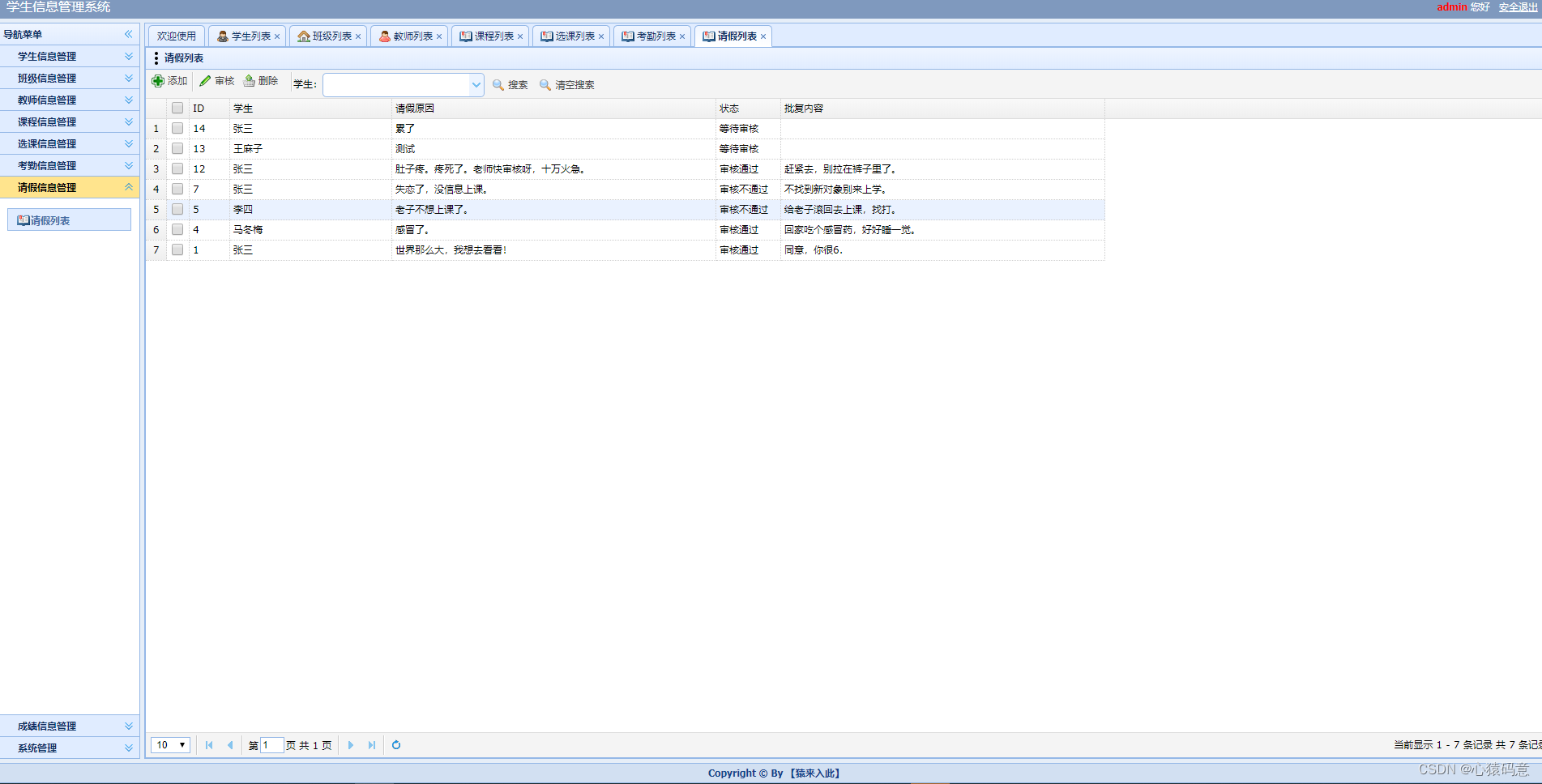The image size is (1542, 784).
Task: Expand 系统管理 accordion section
Action: [x=70, y=748]
